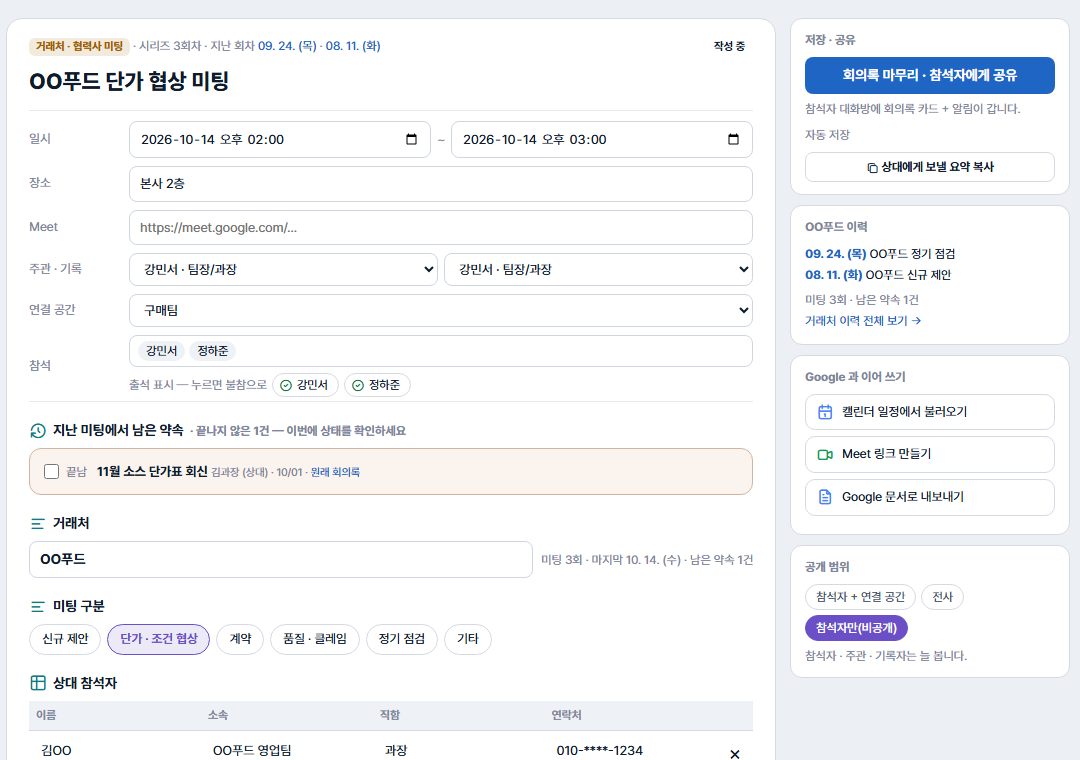Viewport: 1080px width, 760px height.
Task: Click start datetime field 오후 02:00
Action: [280, 139]
